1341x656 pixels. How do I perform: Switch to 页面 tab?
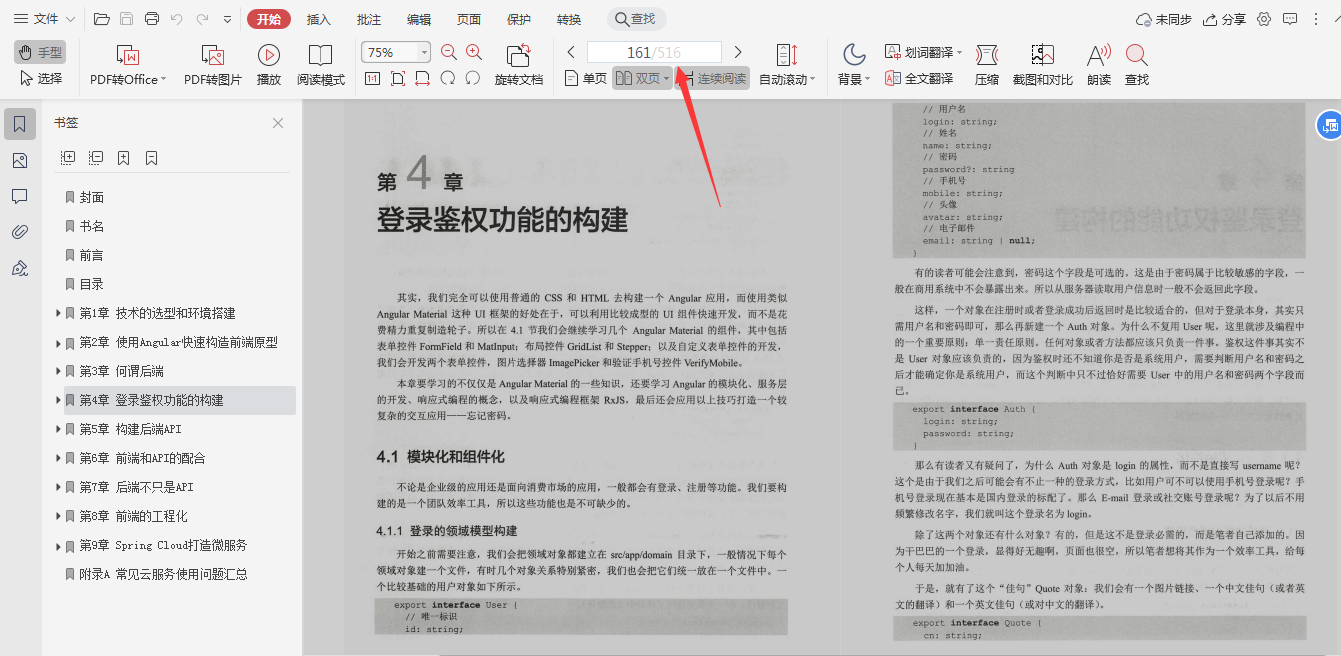coord(469,19)
